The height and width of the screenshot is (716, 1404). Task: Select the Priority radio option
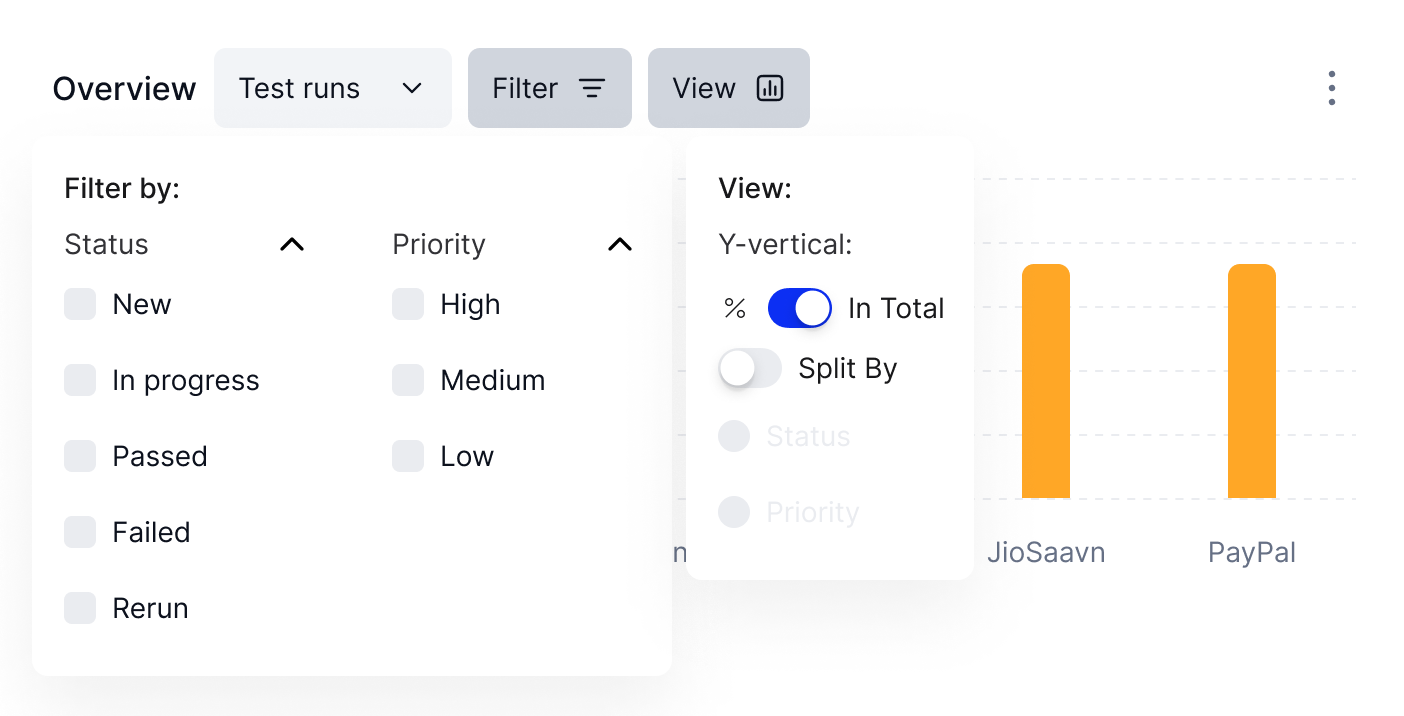734,512
